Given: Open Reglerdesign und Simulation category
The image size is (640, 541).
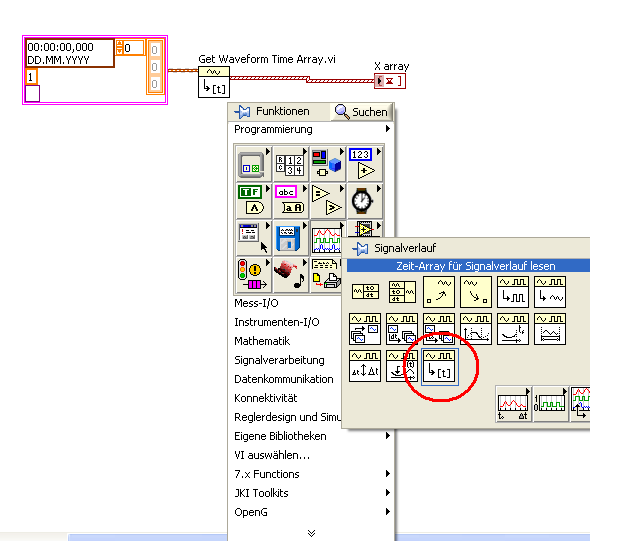Looking at the screenshot, I should click(x=287, y=417).
